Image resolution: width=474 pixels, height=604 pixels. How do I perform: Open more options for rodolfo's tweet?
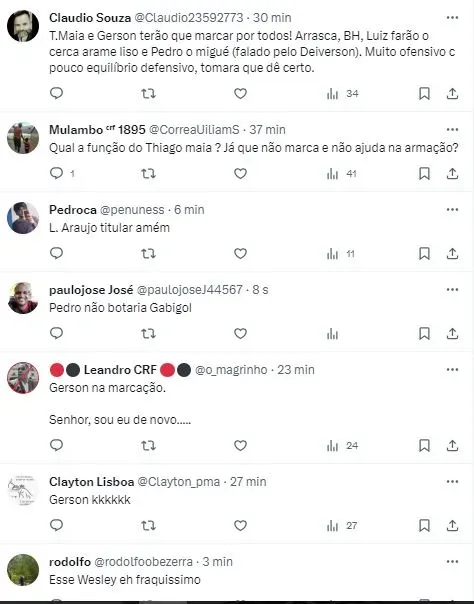click(452, 562)
